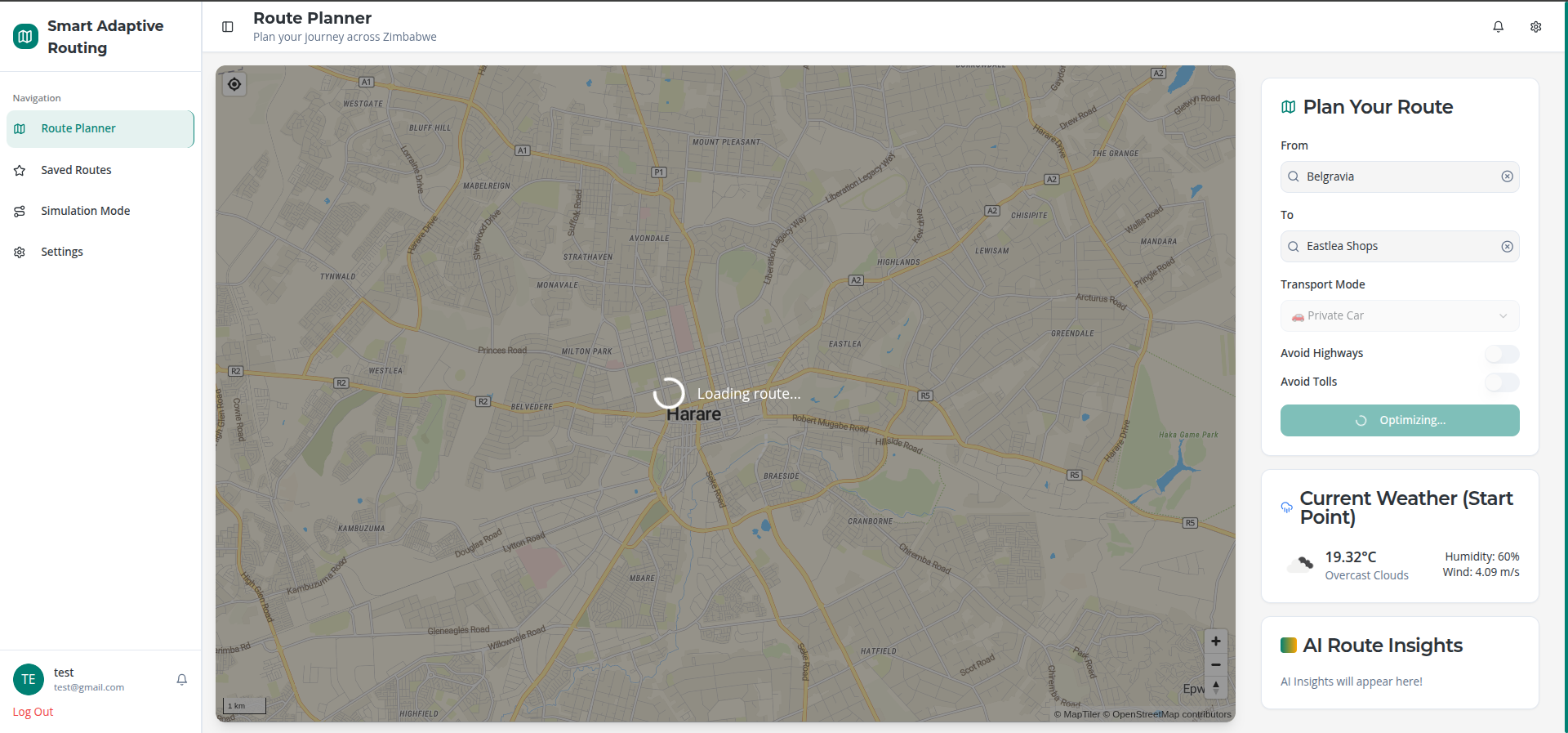Open the settings gear in top bar

[1535, 27]
